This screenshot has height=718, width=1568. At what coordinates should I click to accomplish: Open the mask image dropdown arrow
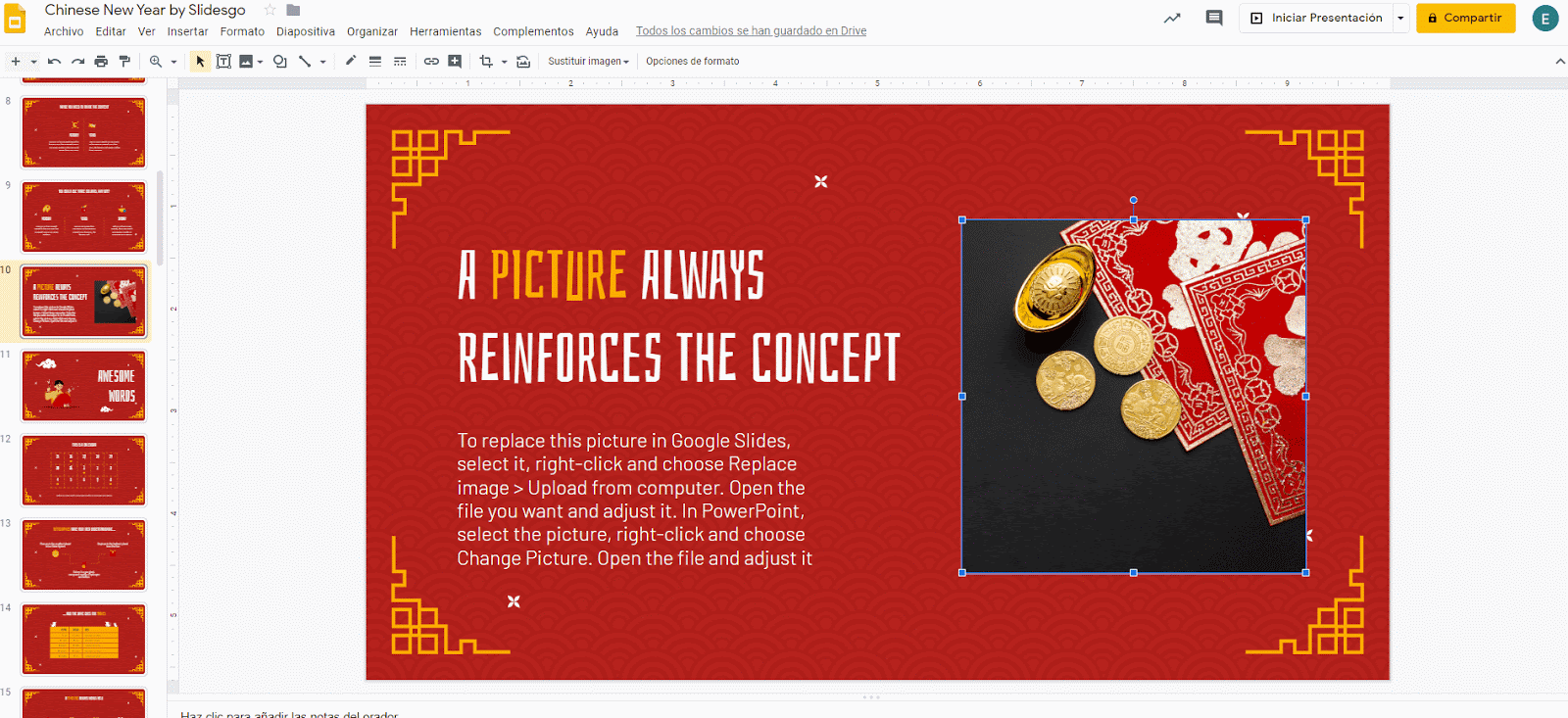tap(504, 62)
